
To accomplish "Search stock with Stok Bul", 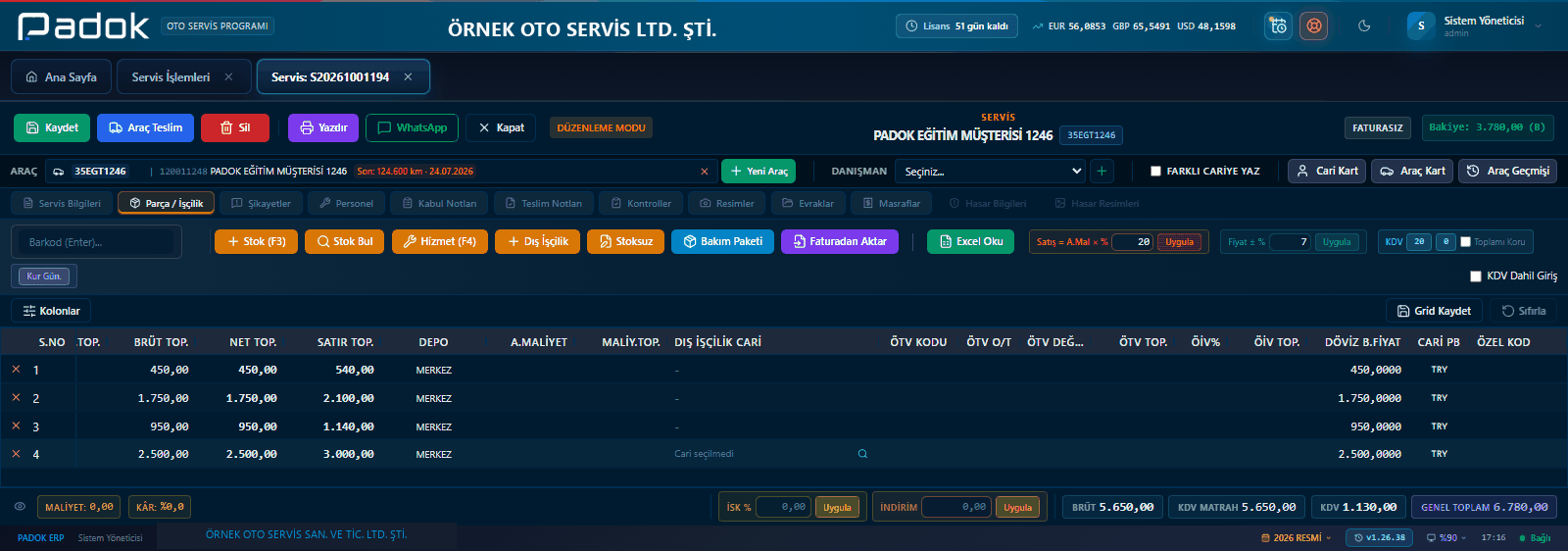I will pyautogui.click(x=345, y=241).
